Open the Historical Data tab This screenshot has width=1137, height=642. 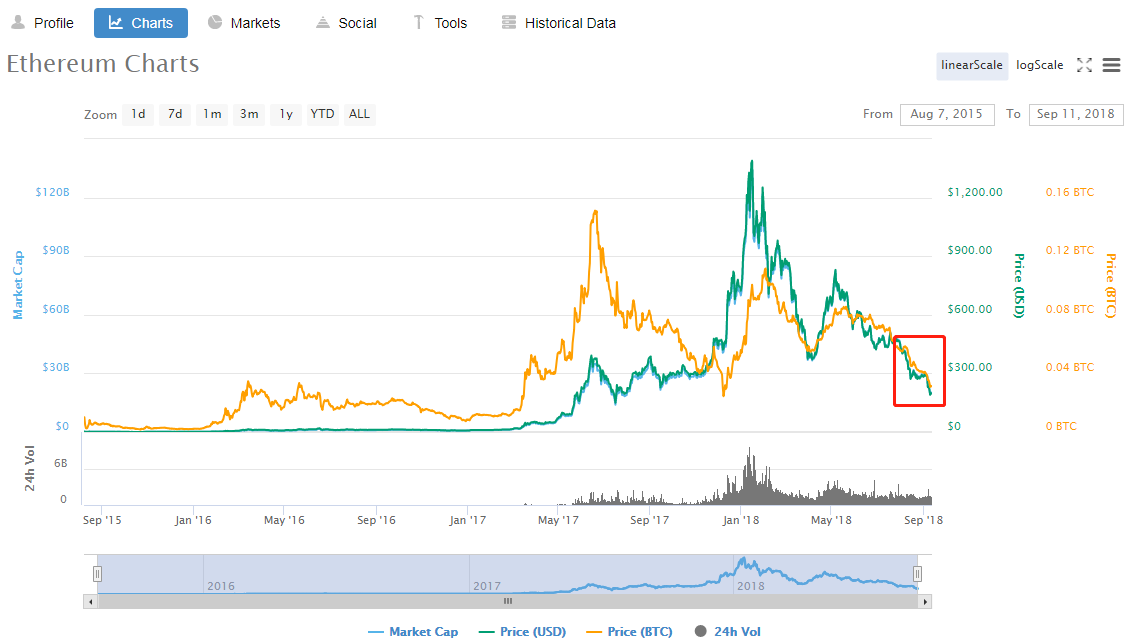(559, 23)
